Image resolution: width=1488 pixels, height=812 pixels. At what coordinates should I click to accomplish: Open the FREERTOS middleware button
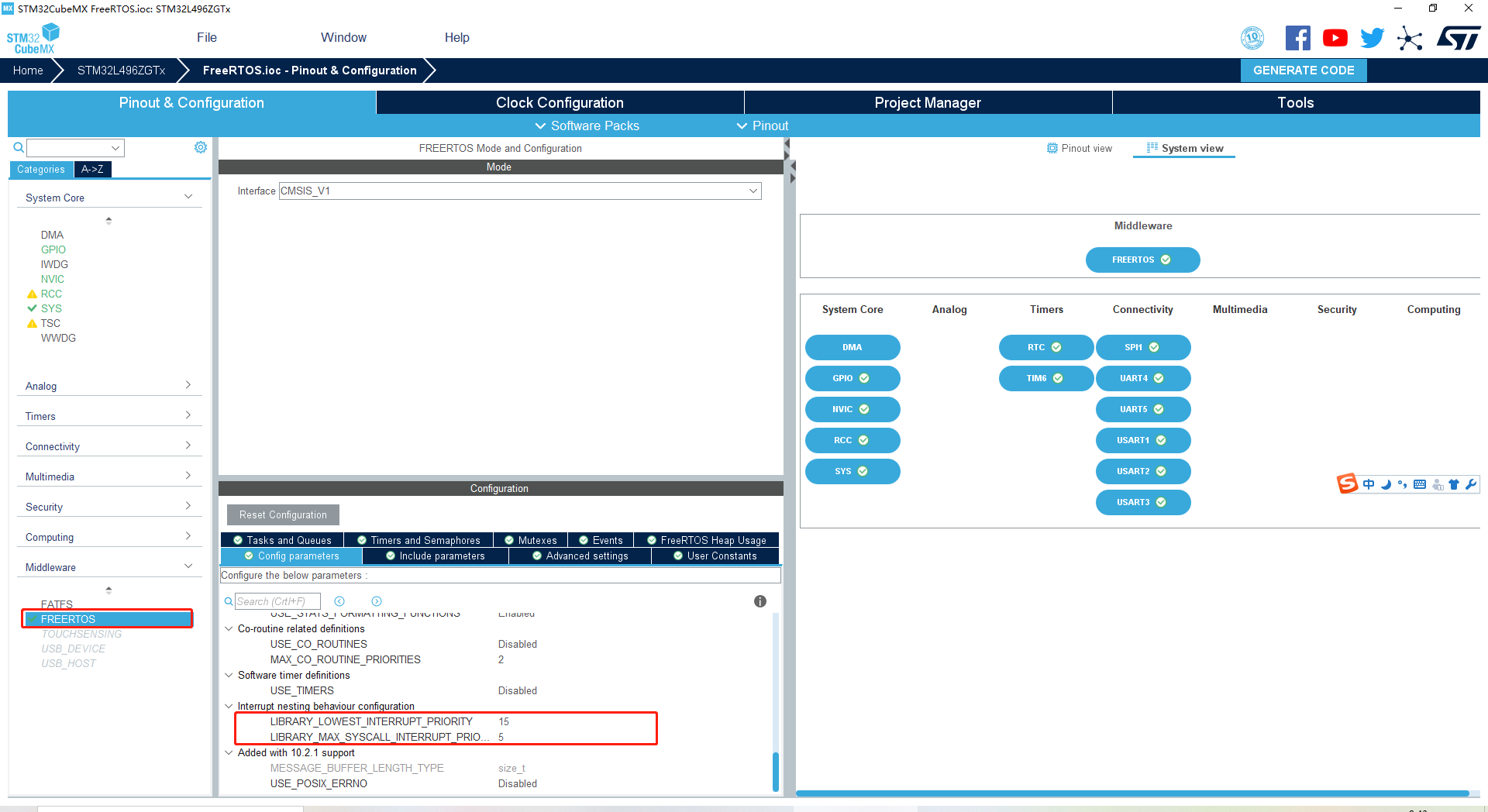pos(1142,260)
